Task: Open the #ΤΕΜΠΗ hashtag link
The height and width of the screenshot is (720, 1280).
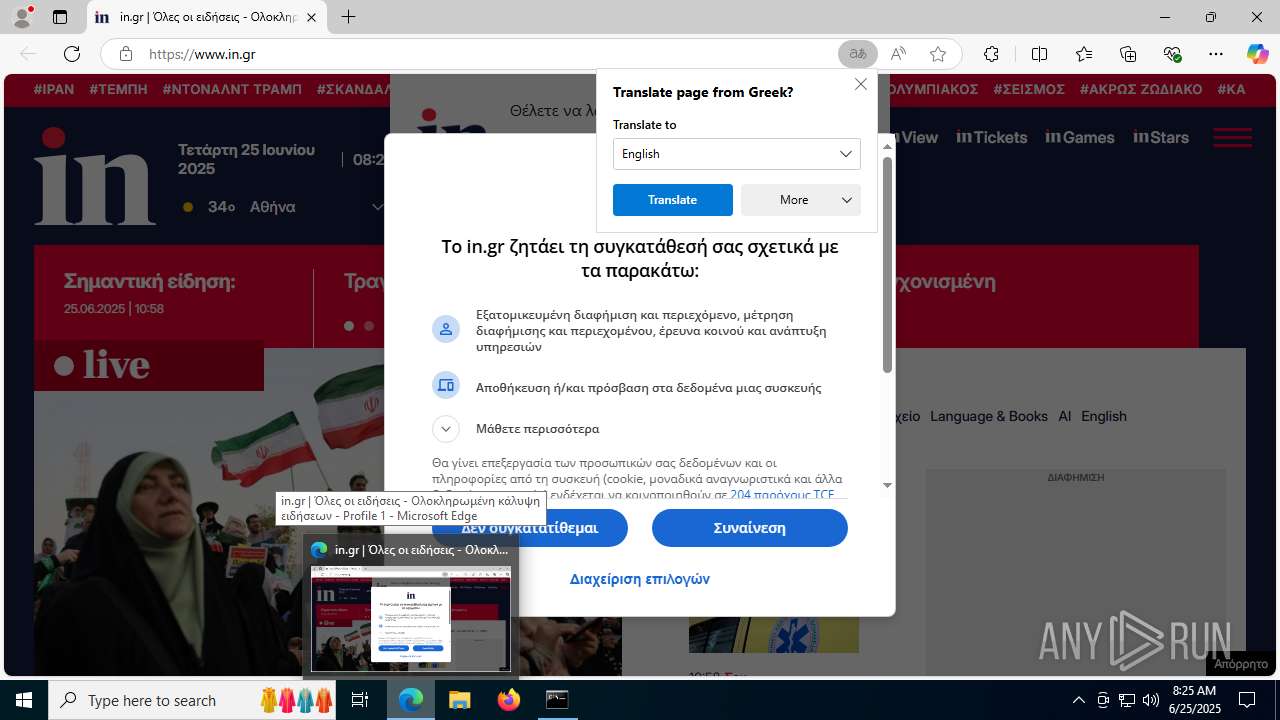Action: (x=118, y=89)
